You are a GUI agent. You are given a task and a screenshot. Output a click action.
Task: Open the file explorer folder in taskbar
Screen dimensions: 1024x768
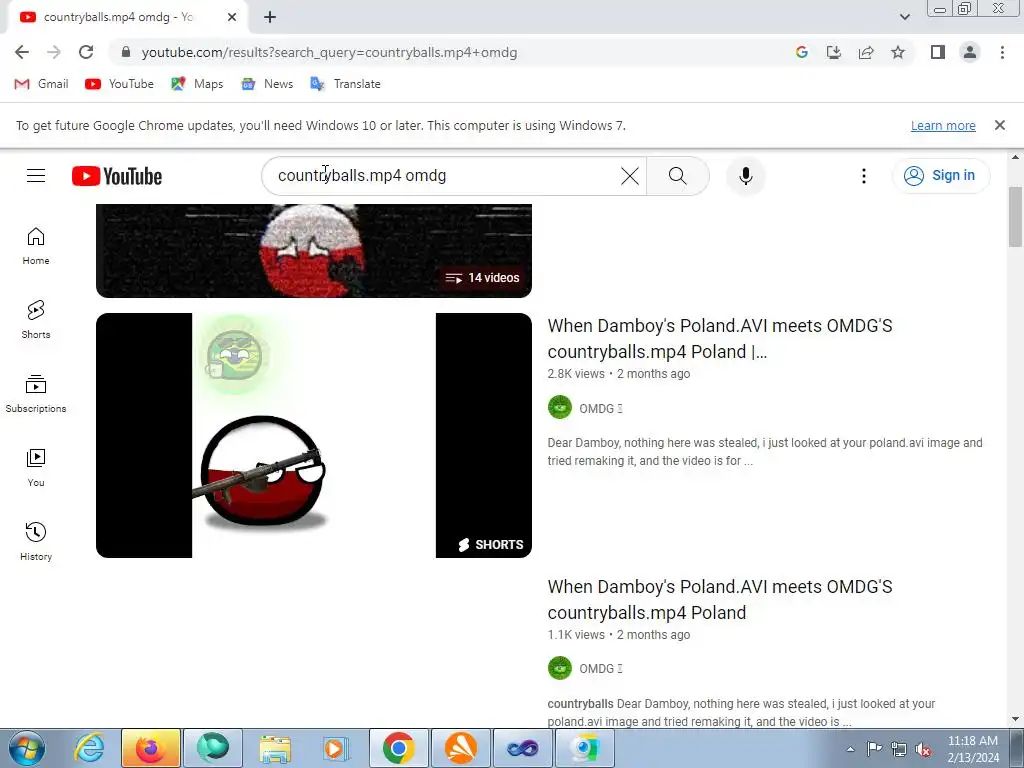coord(275,748)
